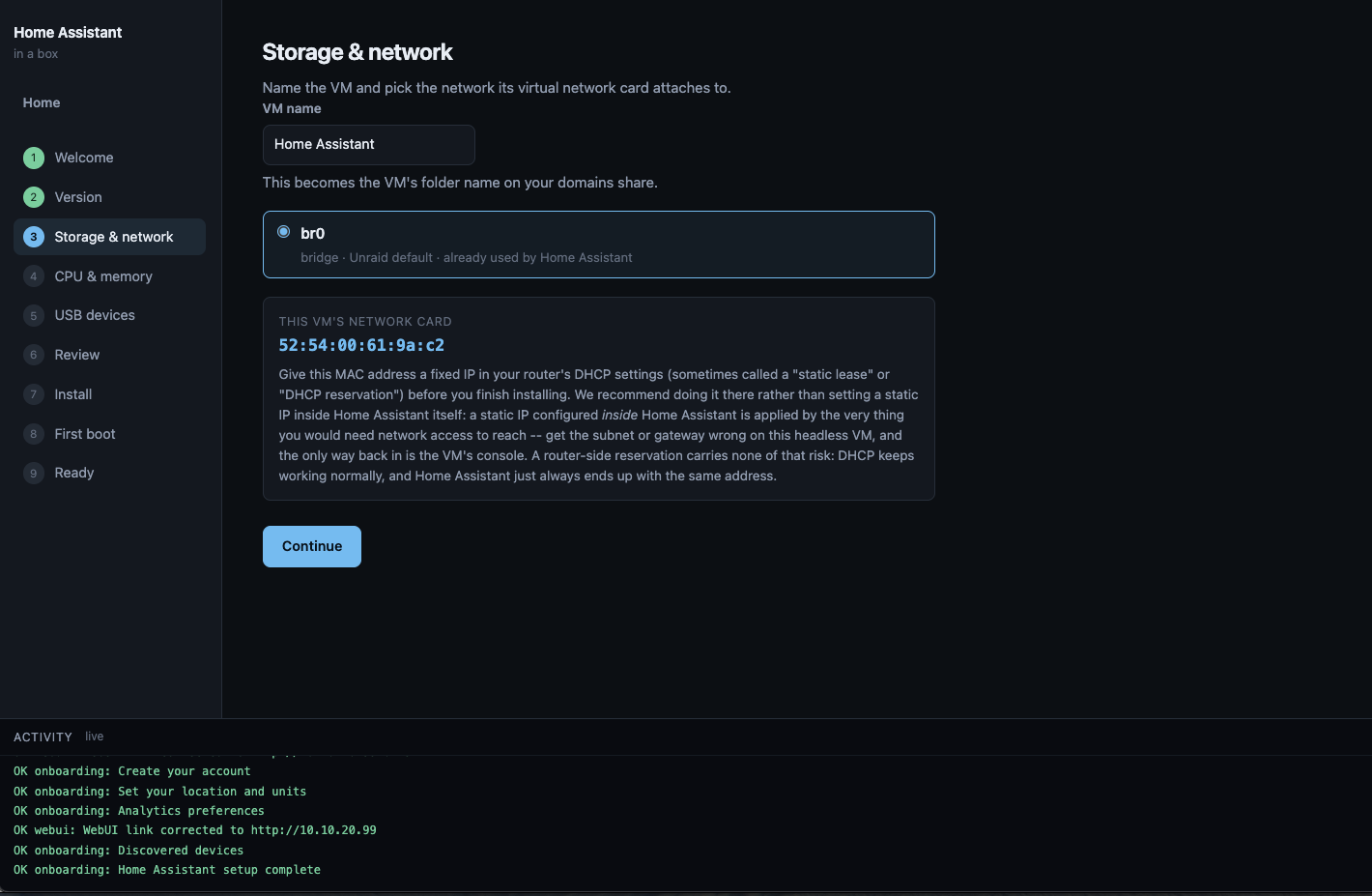This screenshot has width=1372, height=896.
Task: Open the Welcome step
Action: [109, 158]
